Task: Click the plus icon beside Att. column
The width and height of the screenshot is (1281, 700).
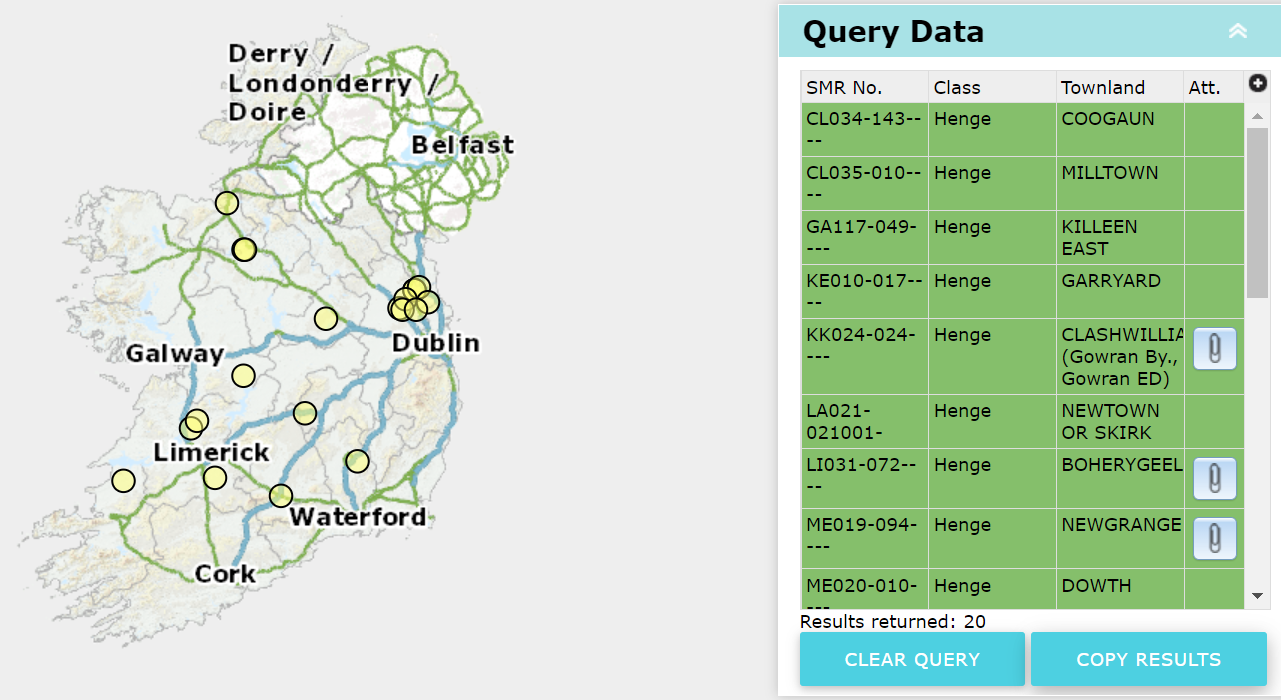Action: coord(1257,85)
